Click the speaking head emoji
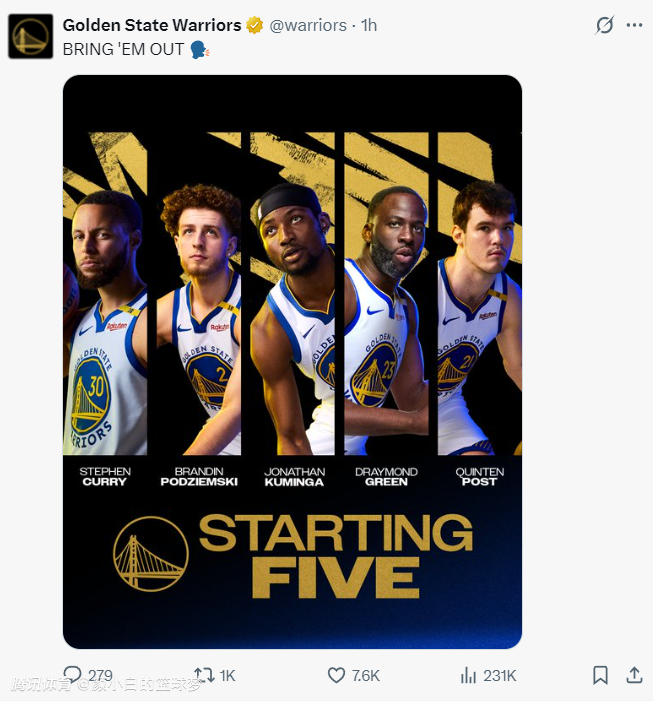653x701 pixels. click(x=200, y=49)
